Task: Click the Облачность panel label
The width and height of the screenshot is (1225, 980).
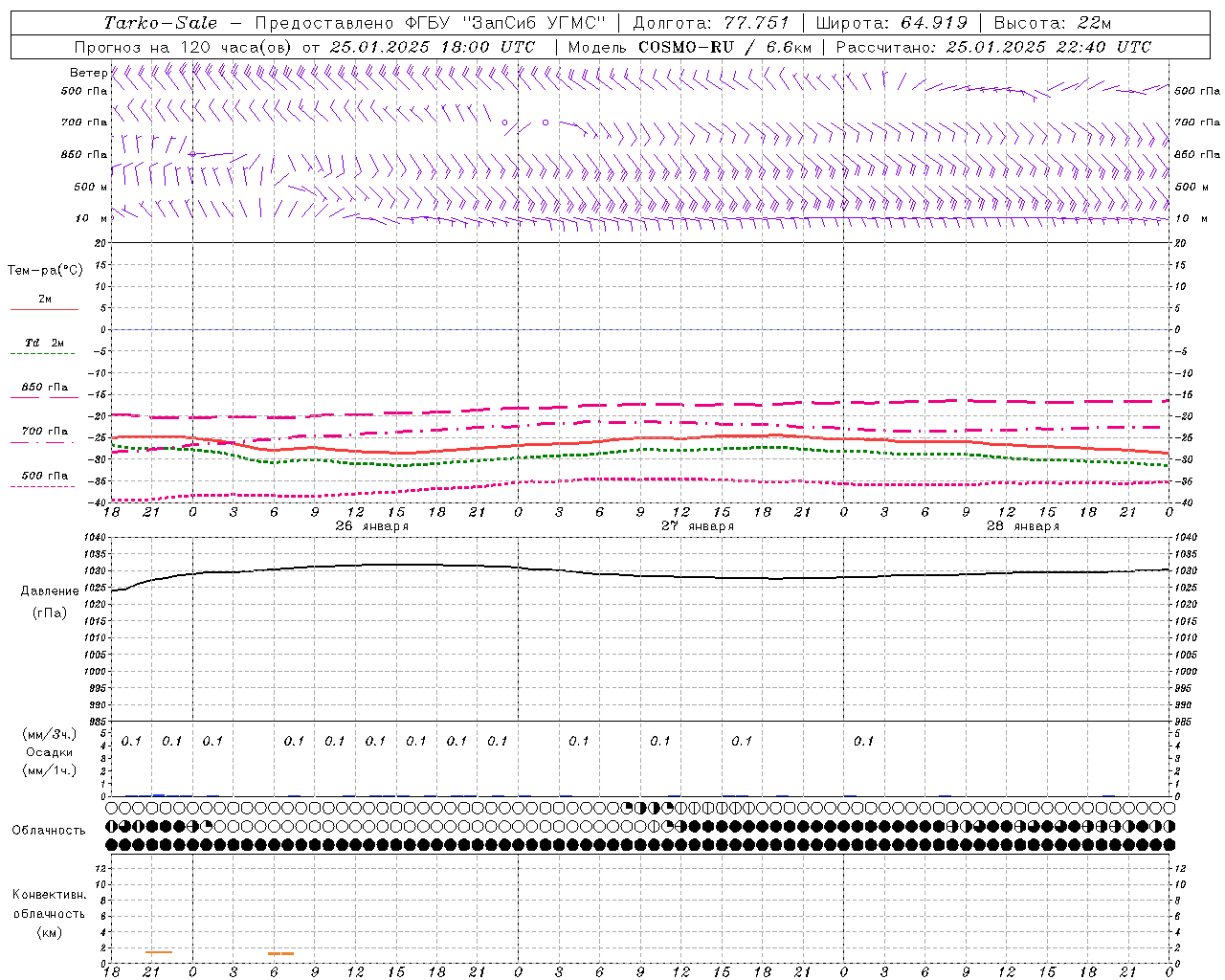Action: tap(49, 831)
